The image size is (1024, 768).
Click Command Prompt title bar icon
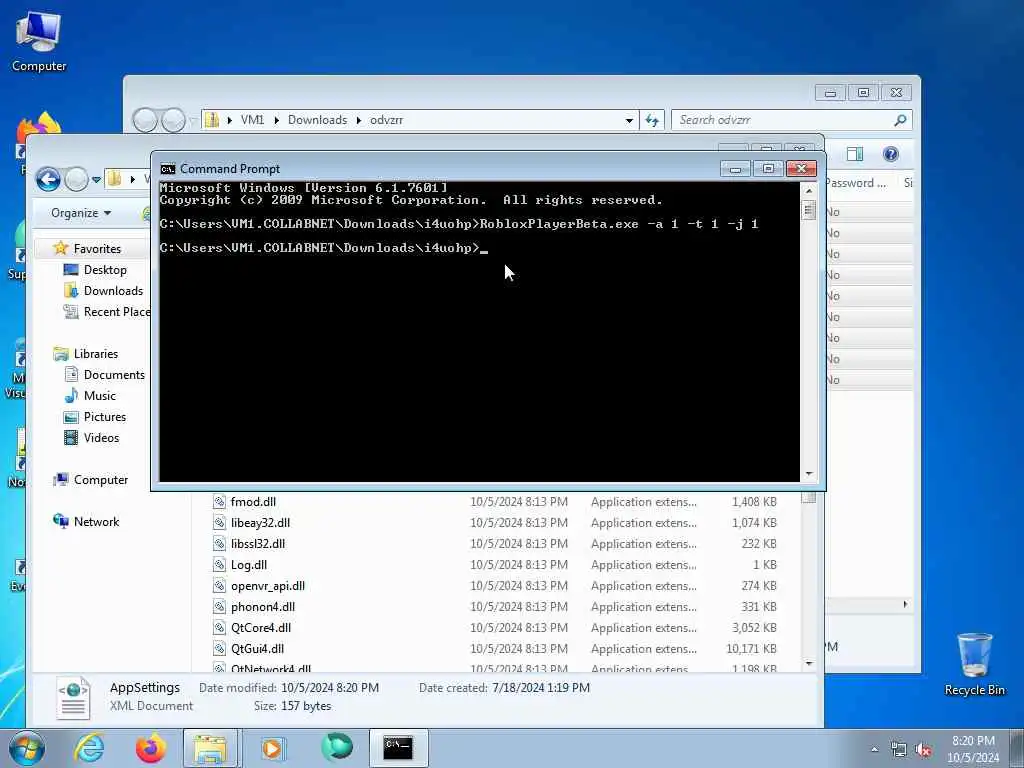[168, 169]
